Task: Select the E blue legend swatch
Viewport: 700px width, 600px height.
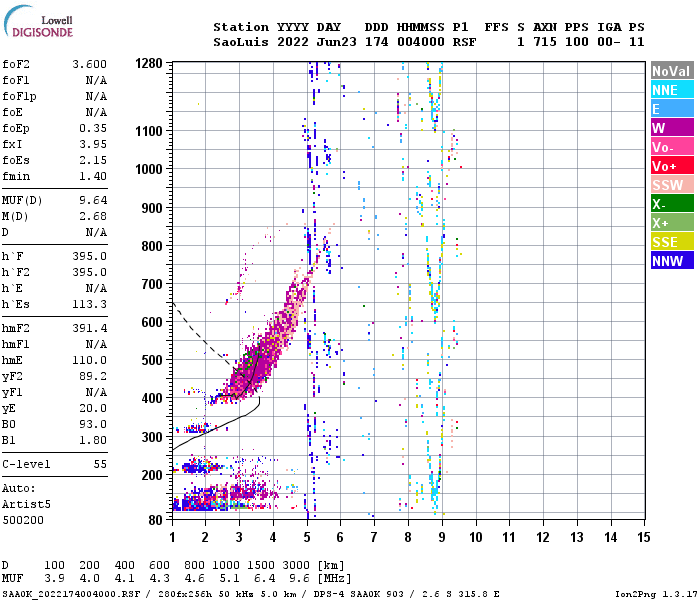Action: click(672, 109)
